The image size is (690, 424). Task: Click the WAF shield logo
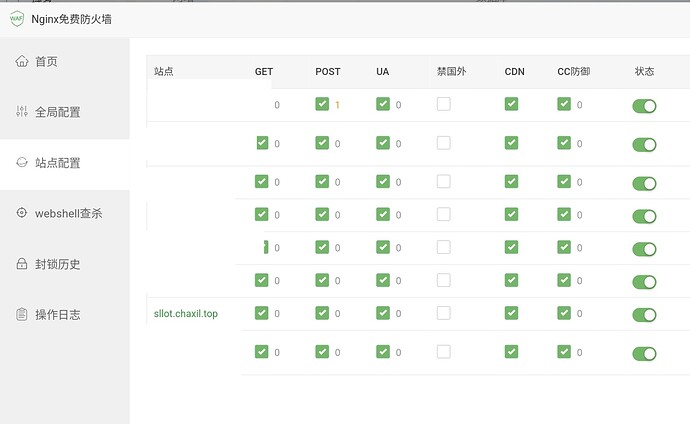[17, 18]
